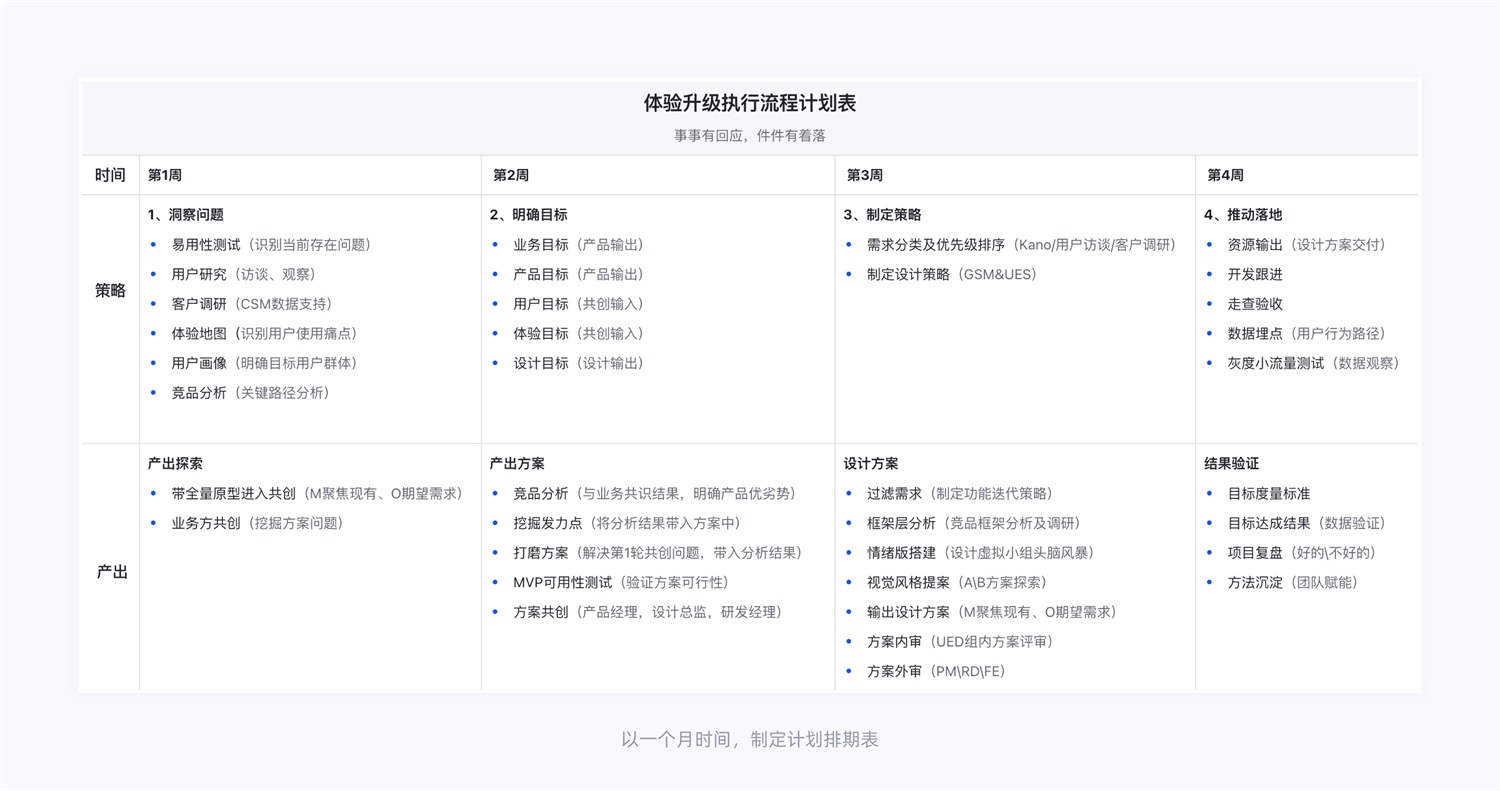1500x791 pixels.
Task: Click the bullet icon beside MVP可用性测试
Action: pos(495,582)
